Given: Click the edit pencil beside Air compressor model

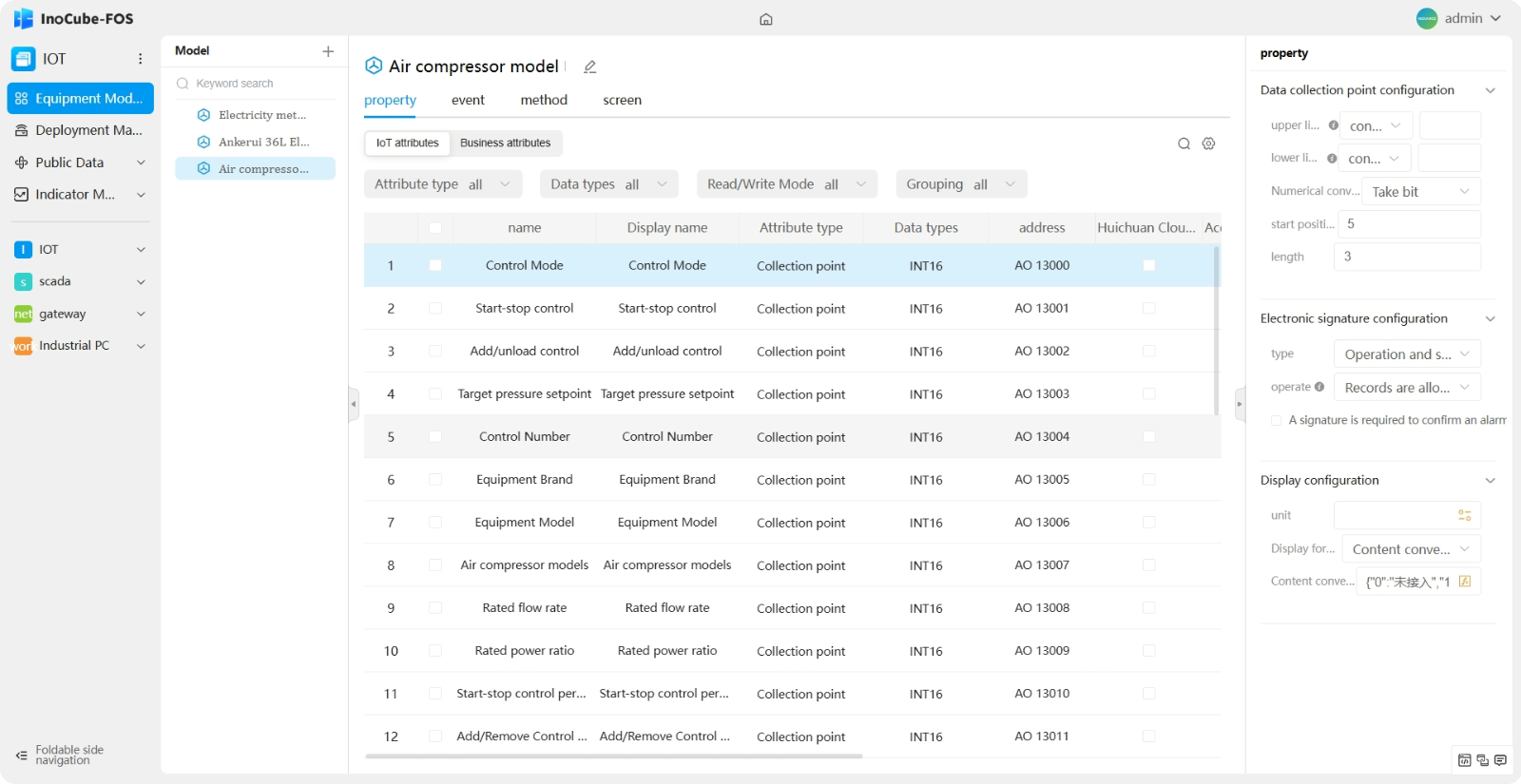Looking at the screenshot, I should coord(590,67).
